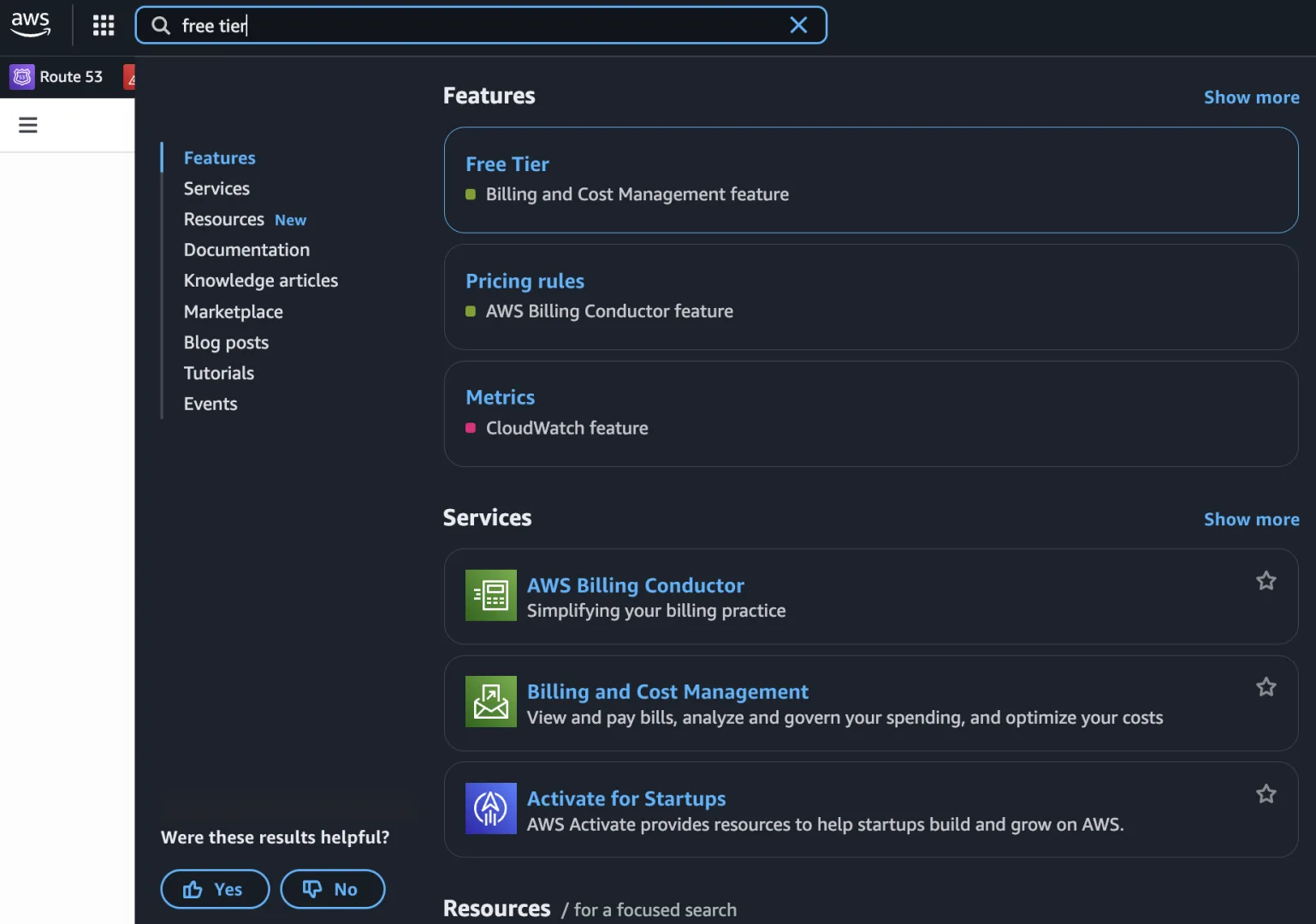The width and height of the screenshot is (1316, 924).
Task: Click 'Billing and Cost Management feature' text
Action: pos(637,195)
